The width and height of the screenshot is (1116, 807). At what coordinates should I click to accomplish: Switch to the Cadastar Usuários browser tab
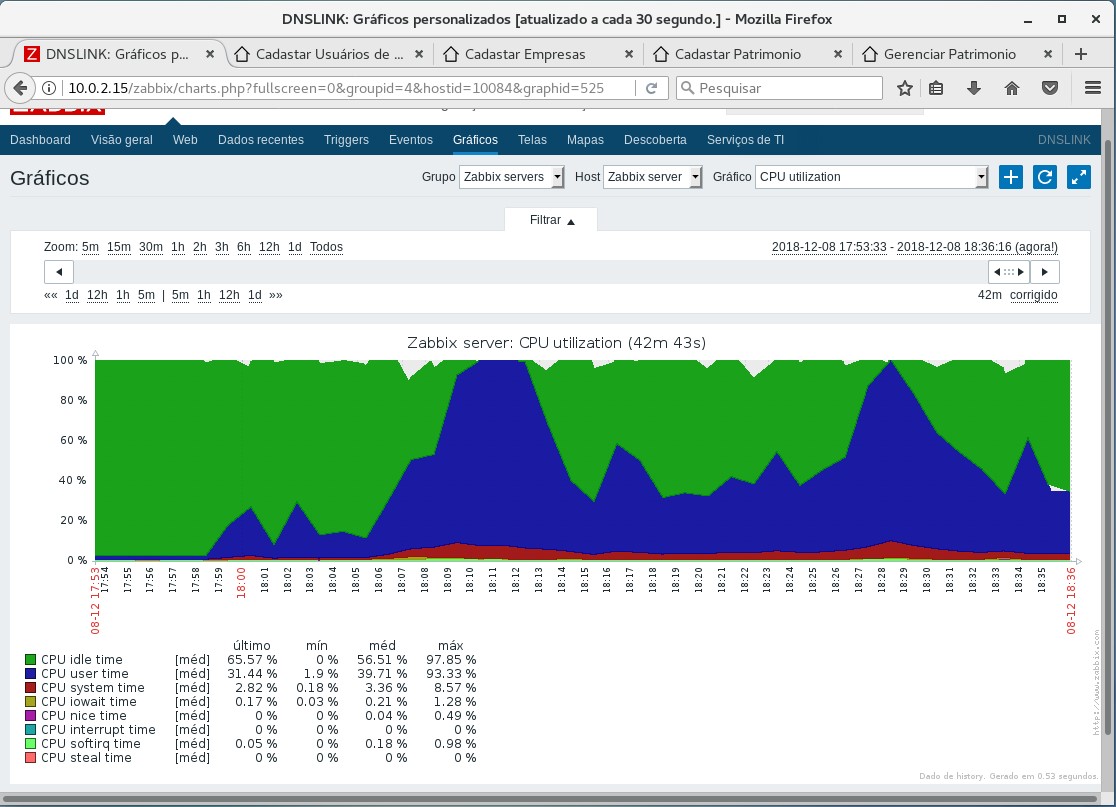(330, 54)
